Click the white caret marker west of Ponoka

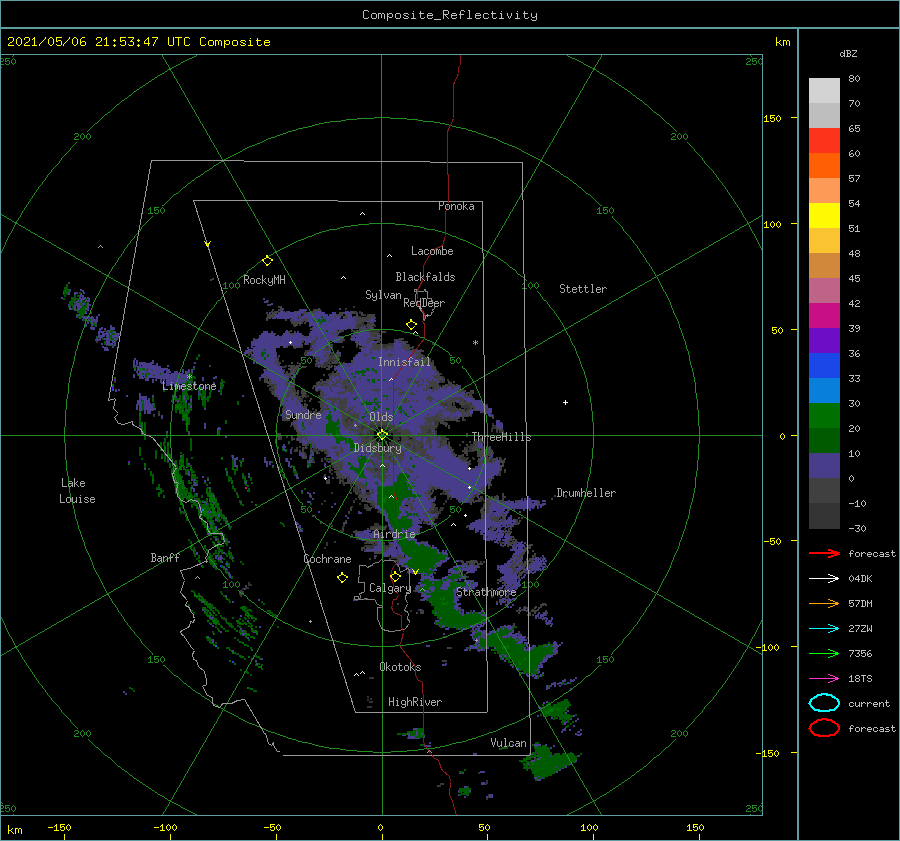click(362, 214)
